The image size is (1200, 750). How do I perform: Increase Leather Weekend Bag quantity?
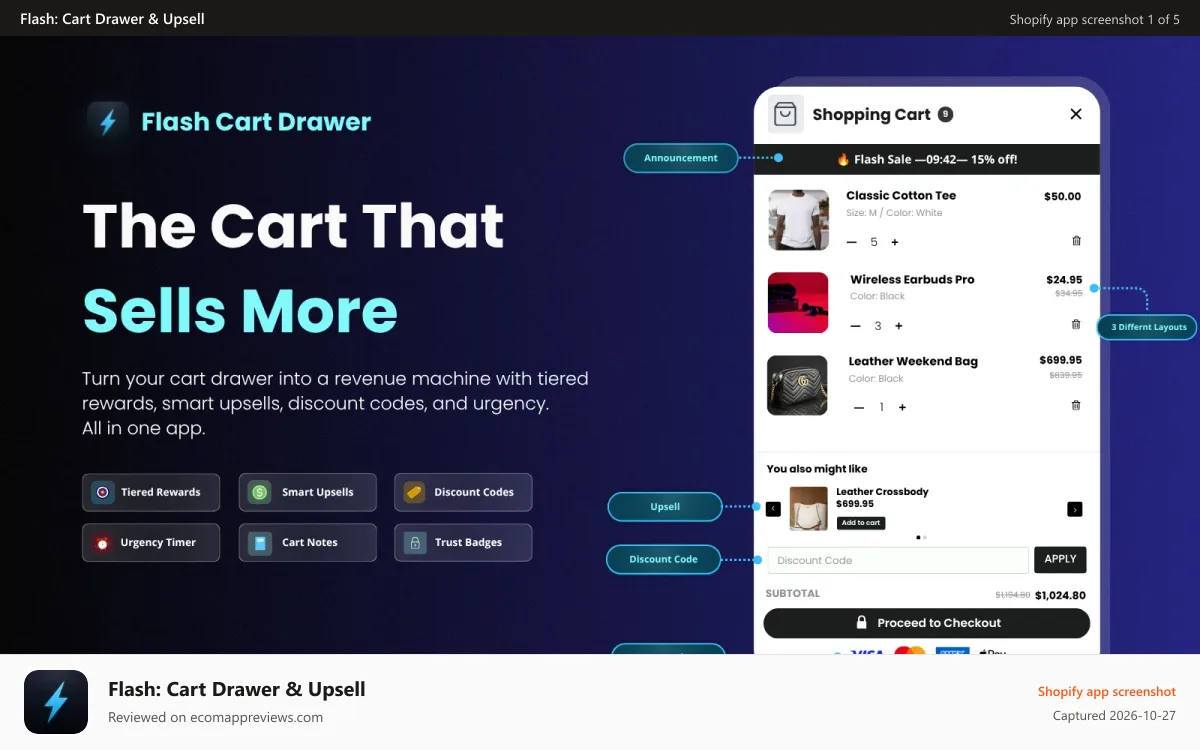pyautogui.click(x=902, y=408)
